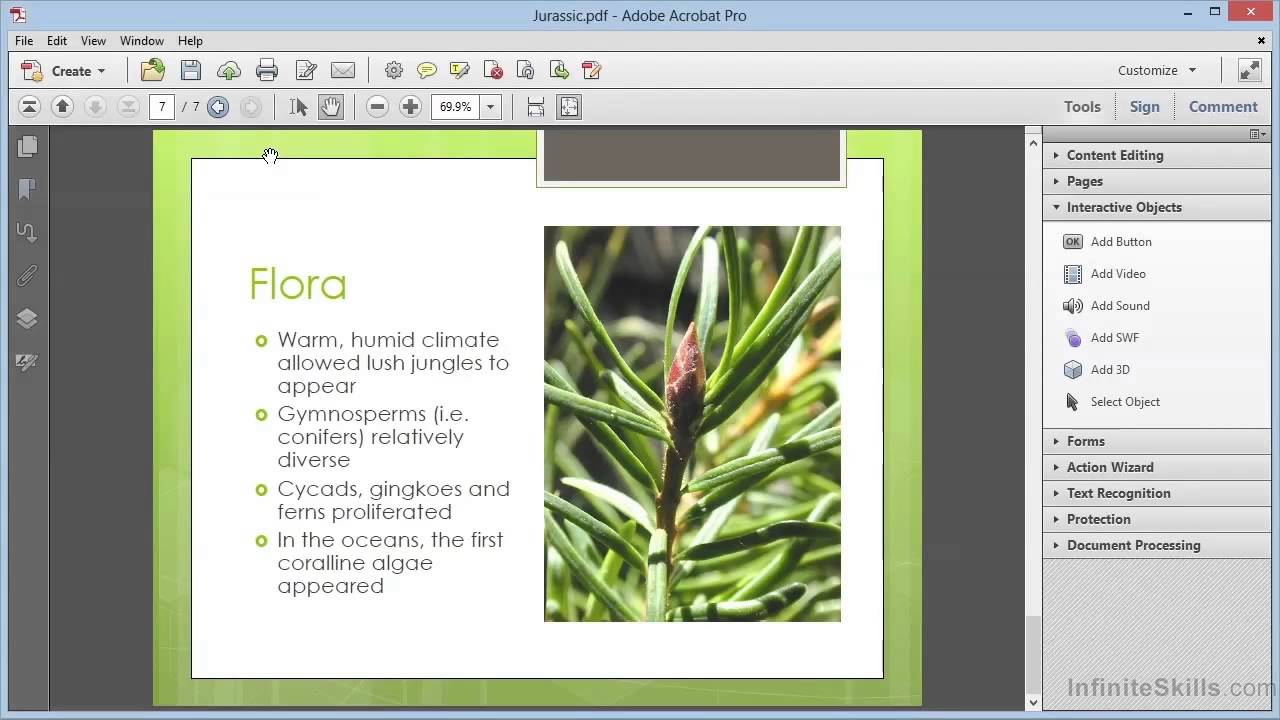Print the document using the printer icon

(x=267, y=70)
